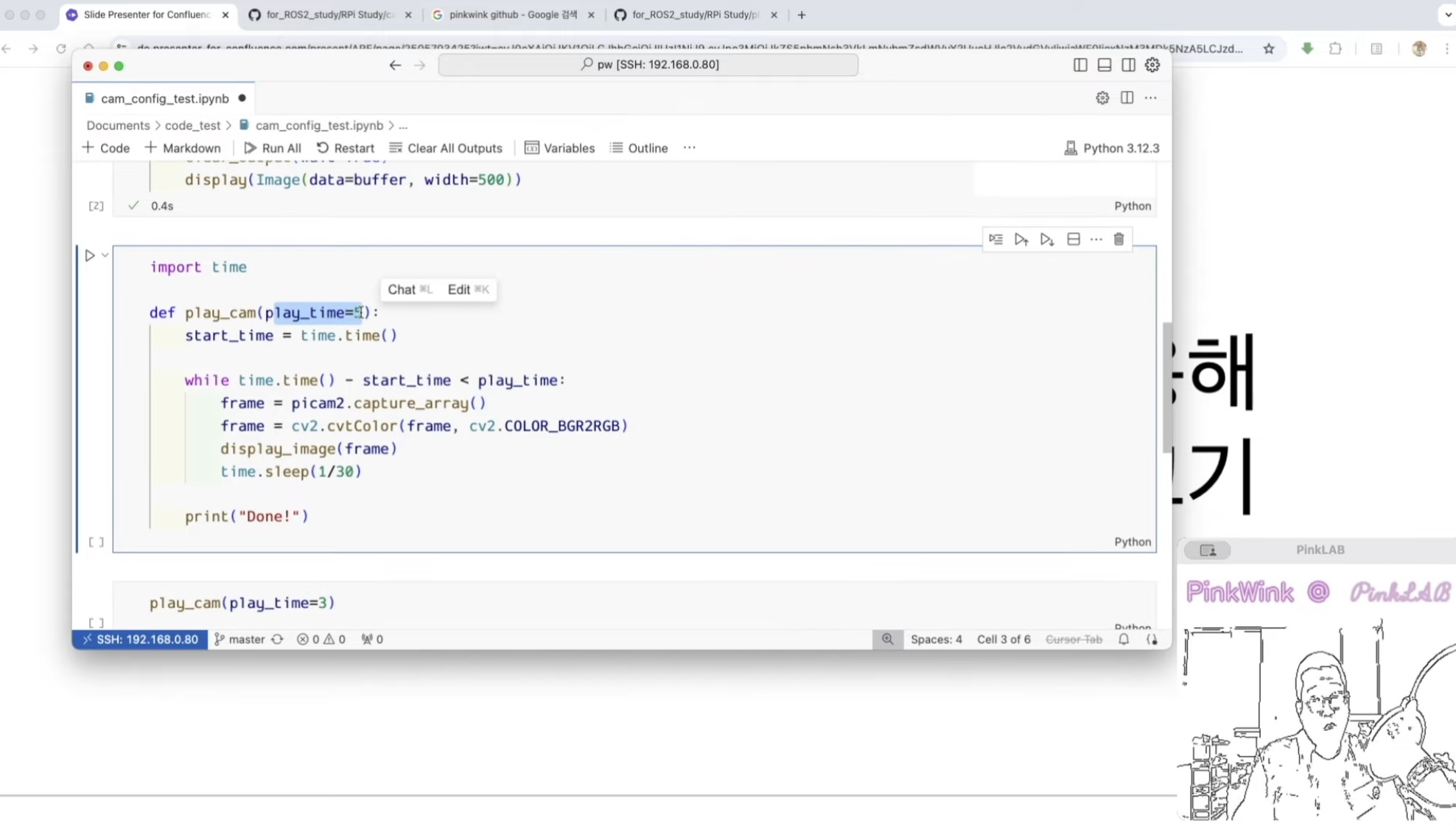1456x829 pixels.
Task: Open notebook settings gear icon in editor tab bar
Action: 1102,98
